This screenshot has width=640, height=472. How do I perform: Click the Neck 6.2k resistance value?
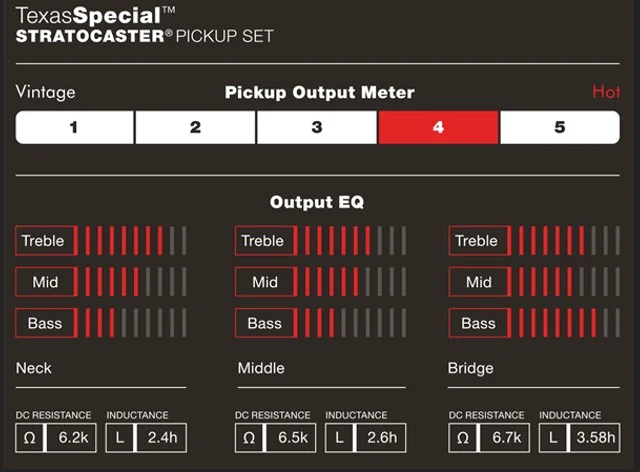pyautogui.click(x=72, y=438)
